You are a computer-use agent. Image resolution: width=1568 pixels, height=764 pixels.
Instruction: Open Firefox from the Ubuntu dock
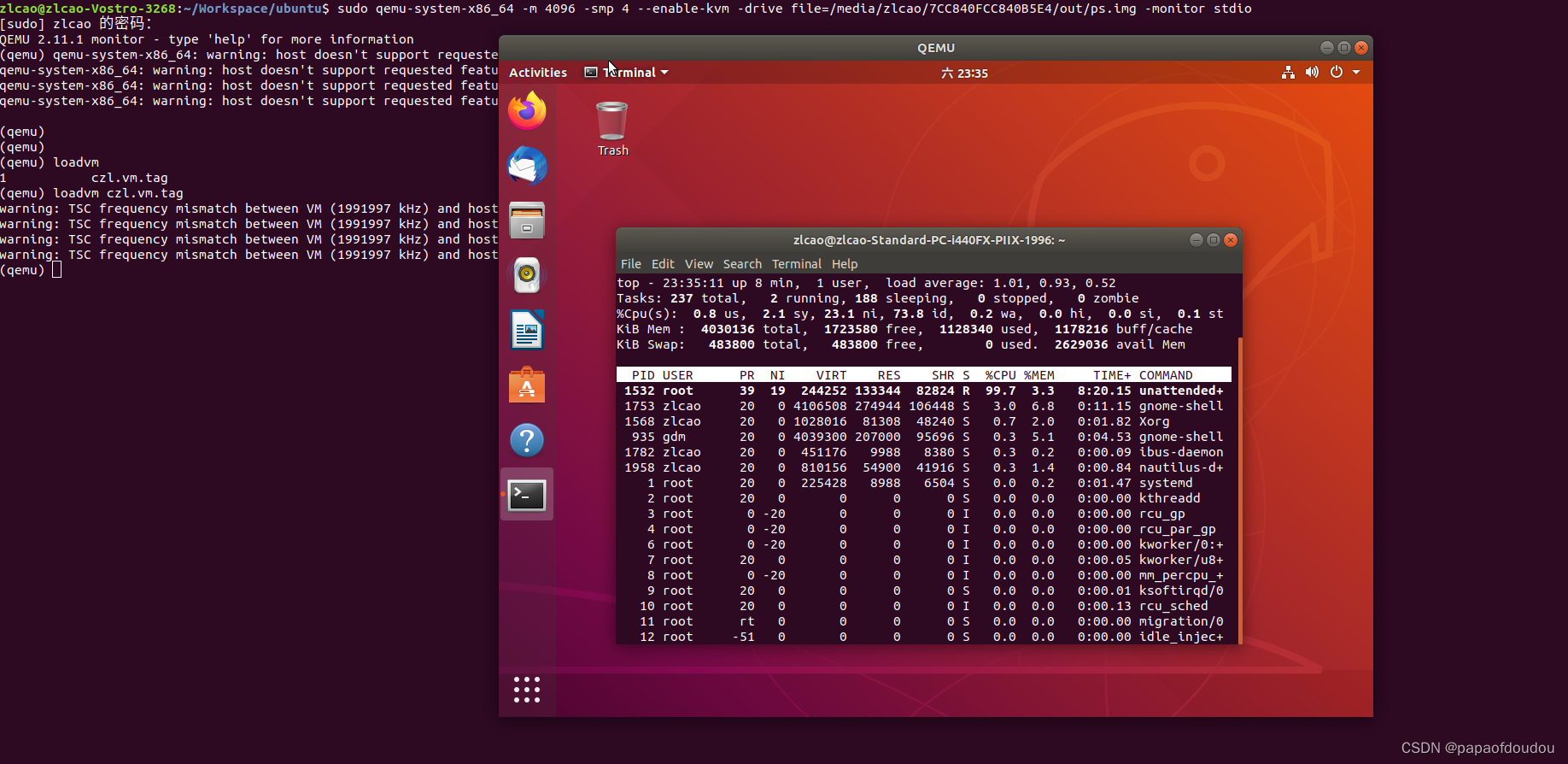527,111
